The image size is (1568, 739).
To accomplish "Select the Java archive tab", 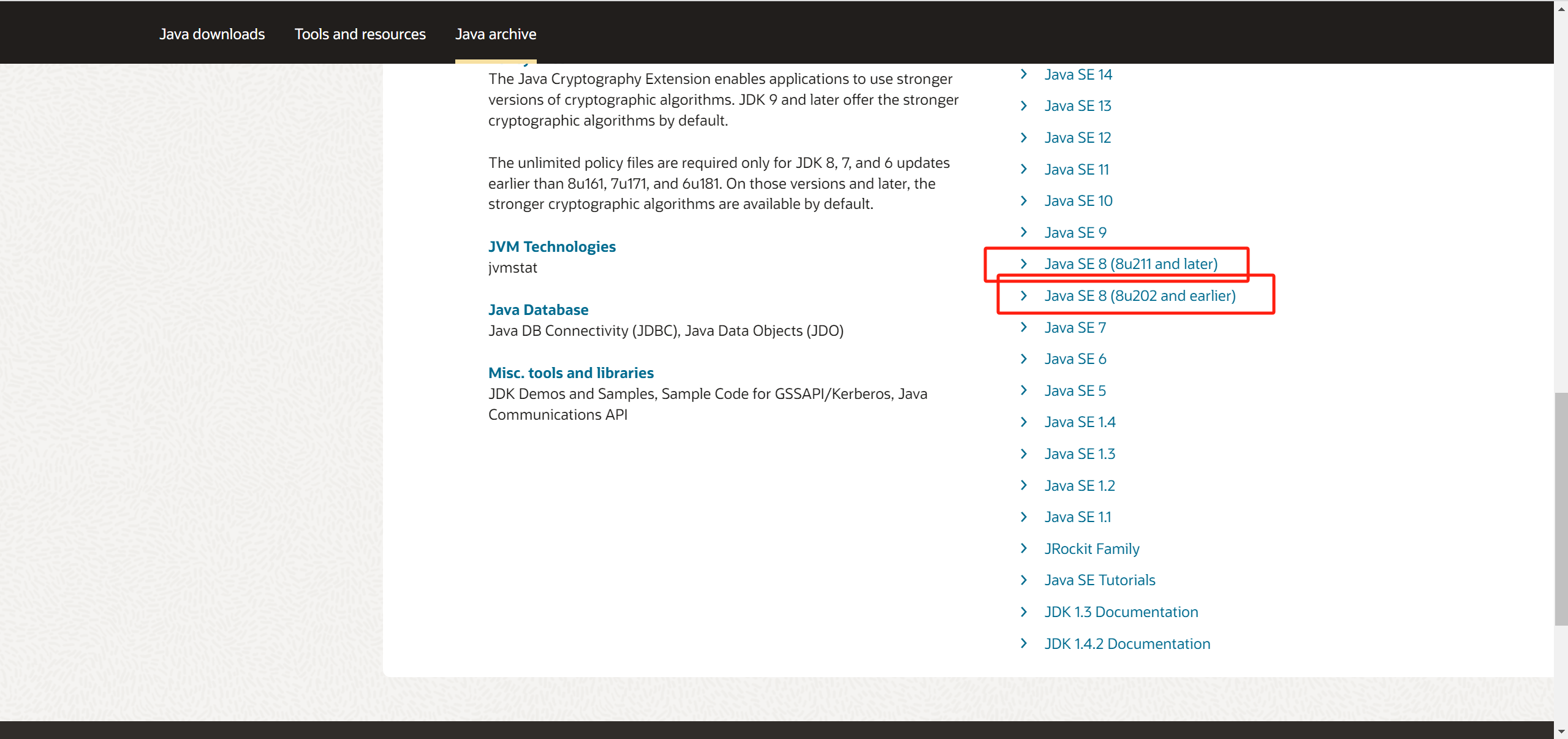I will (495, 34).
